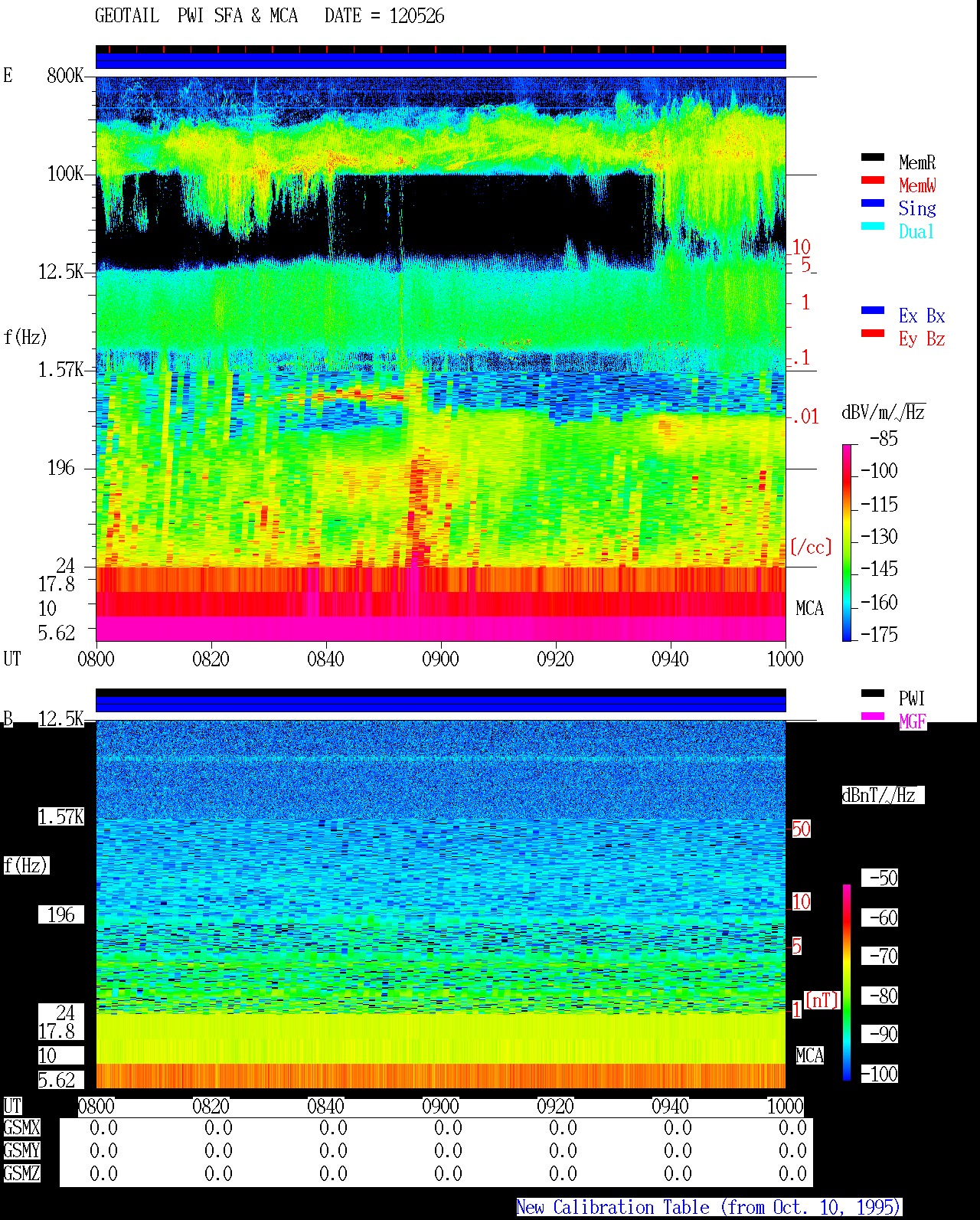The image size is (980, 1220).
Task: Click the 'GSMZ' row label
Action: point(21,1173)
